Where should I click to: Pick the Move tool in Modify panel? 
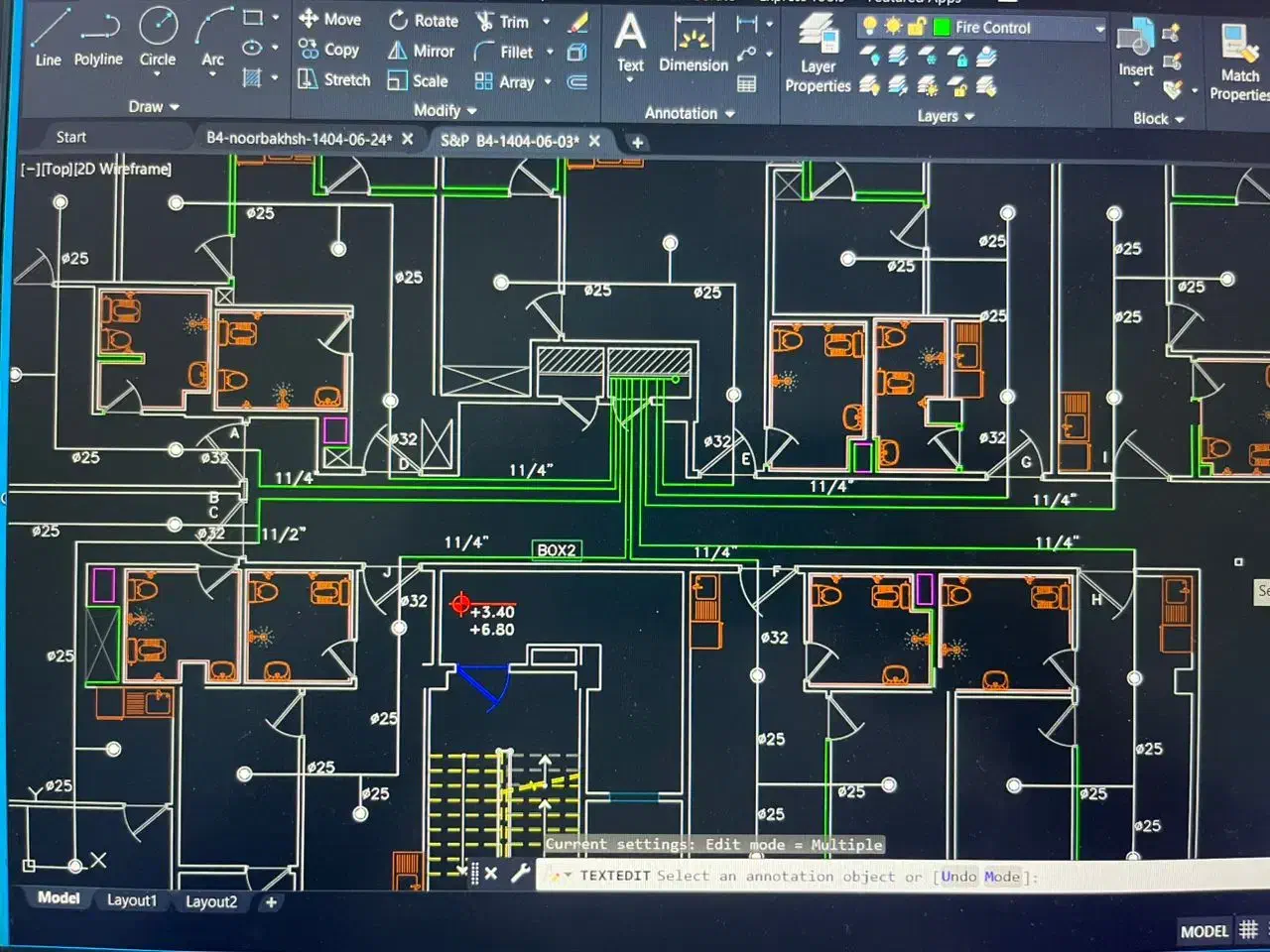click(329, 19)
